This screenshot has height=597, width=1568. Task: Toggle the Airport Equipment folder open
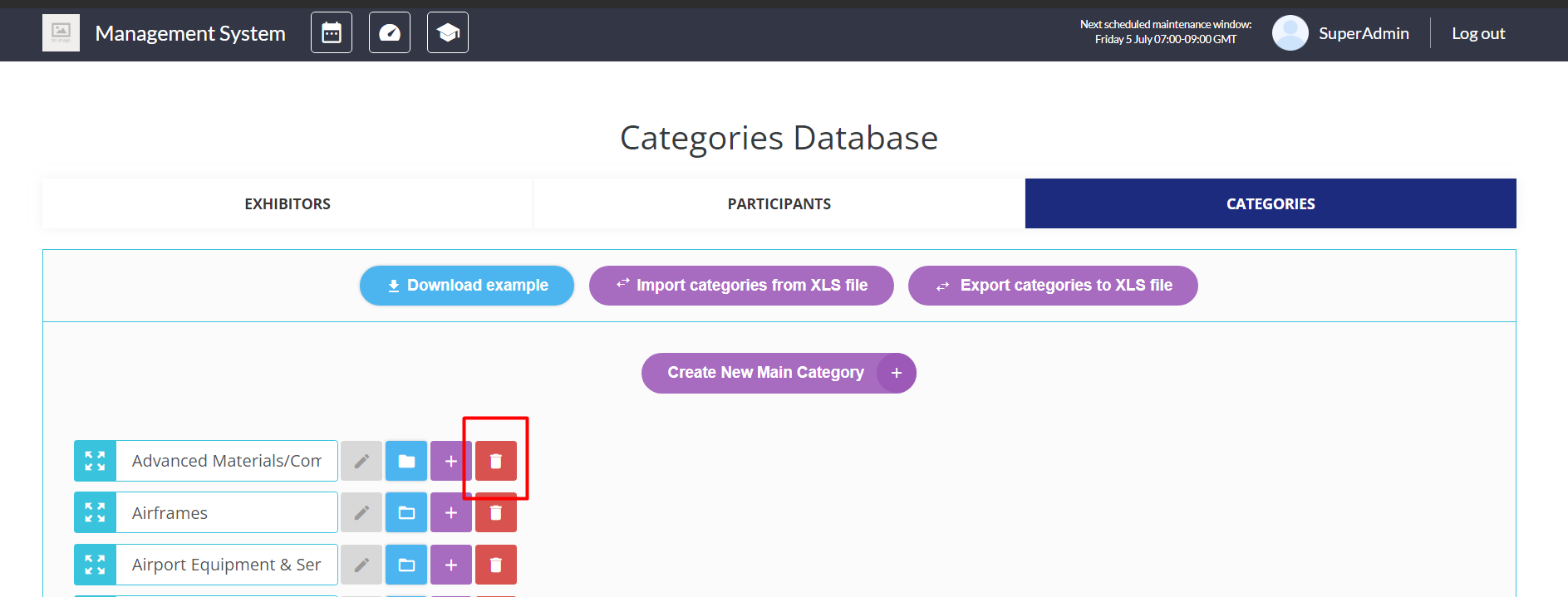click(406, 565)
